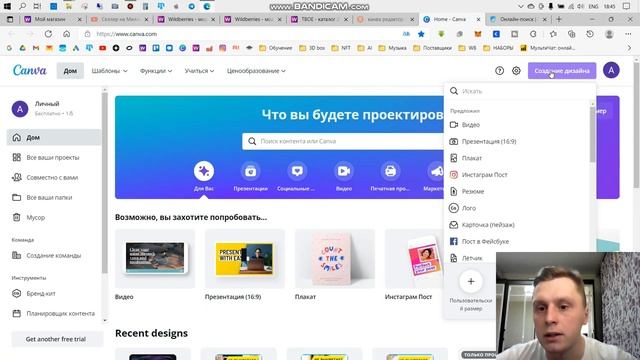Viewport: 640px width, 360px height.
Task: Close the Home - Canva browser tab
Action: (478, 19)
